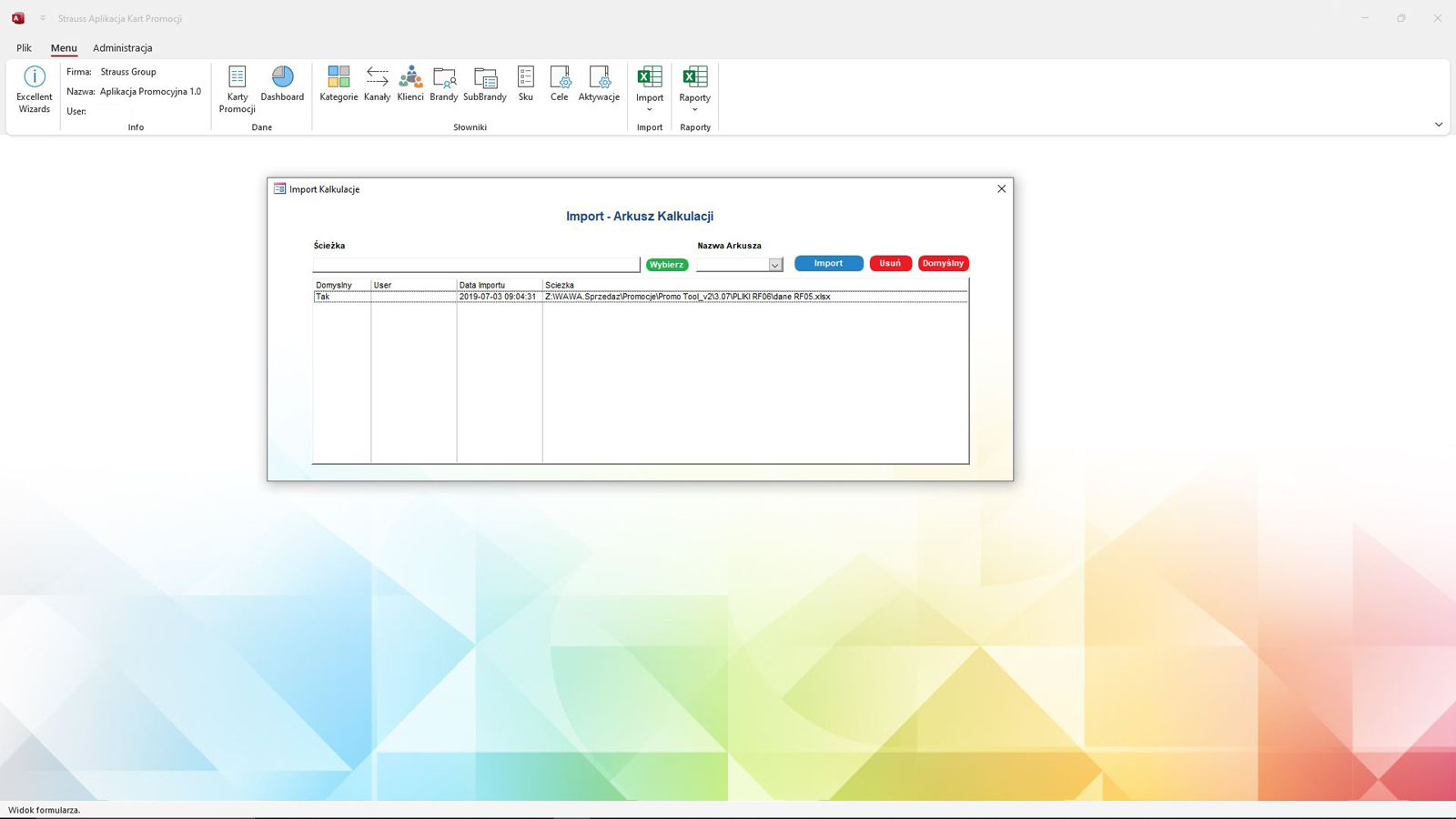Click the Ścieżka path input field
The image size is (1456, 819).
tap(476, 265)
